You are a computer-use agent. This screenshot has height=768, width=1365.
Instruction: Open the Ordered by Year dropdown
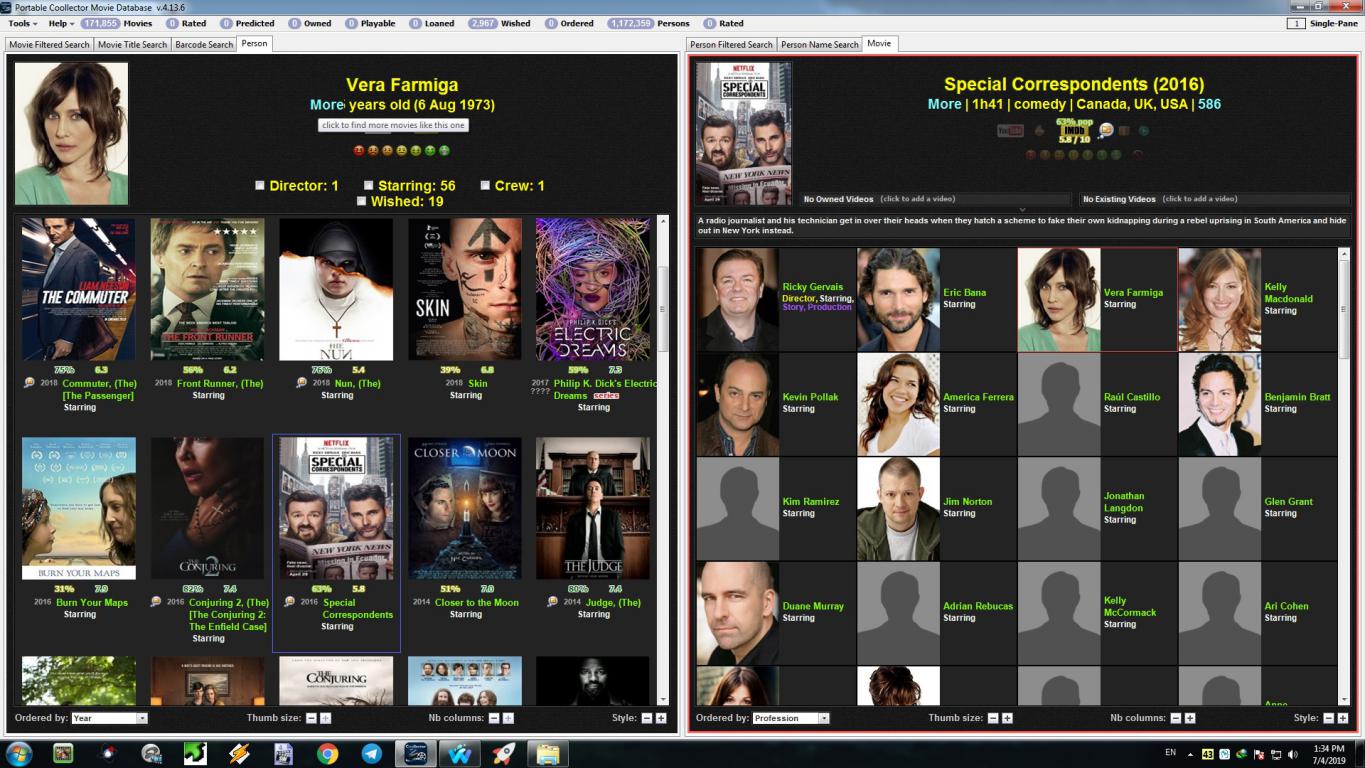109,718
